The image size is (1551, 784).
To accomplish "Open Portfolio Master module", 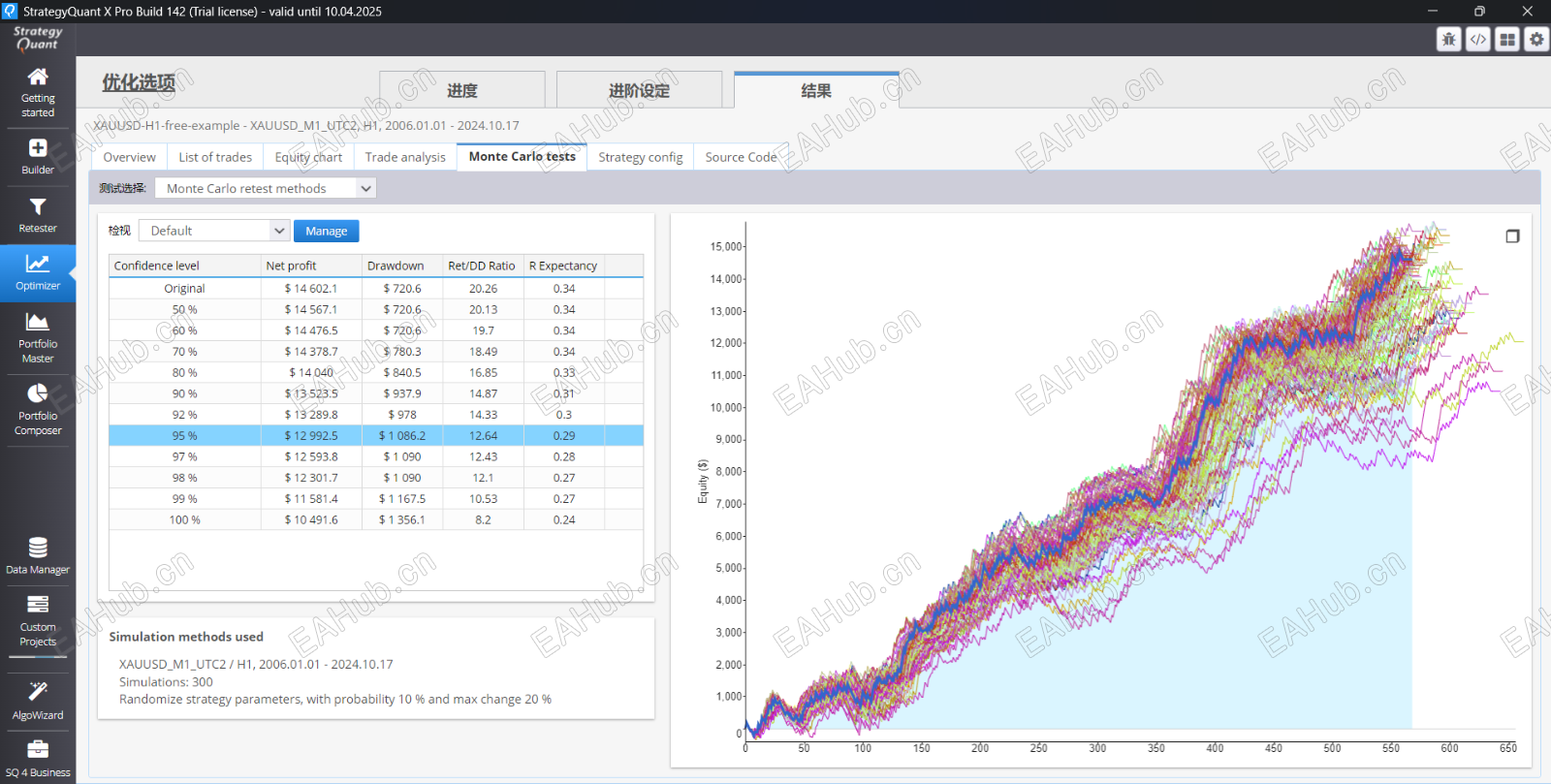I will [38, 337].
